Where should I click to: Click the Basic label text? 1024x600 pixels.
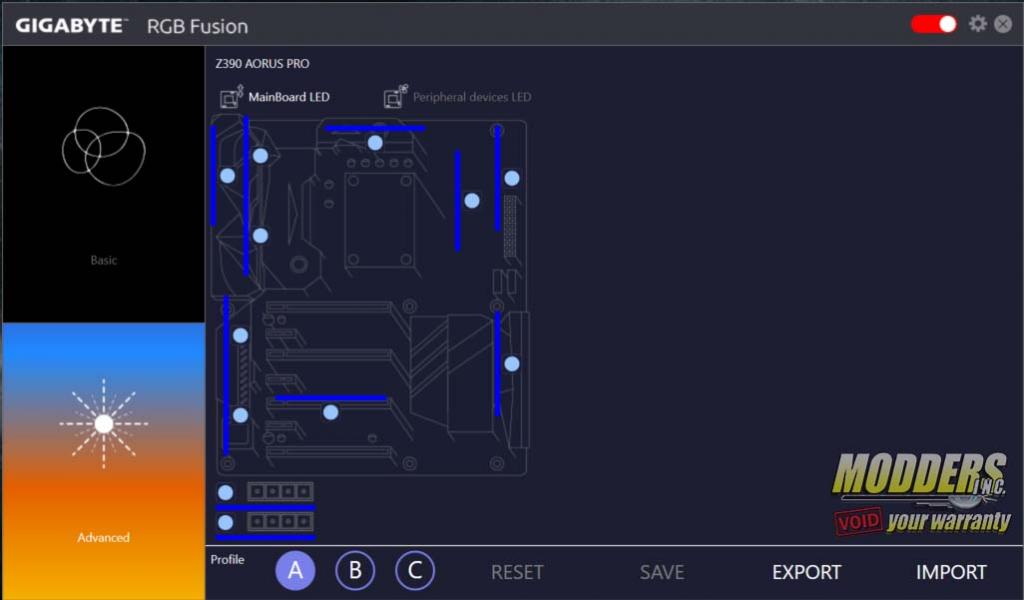(x=103, y=260)
